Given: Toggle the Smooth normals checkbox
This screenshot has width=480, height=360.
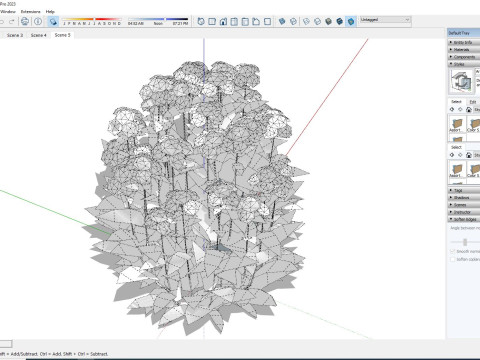Looking at the screenshot, I should [x=453, y=251].
